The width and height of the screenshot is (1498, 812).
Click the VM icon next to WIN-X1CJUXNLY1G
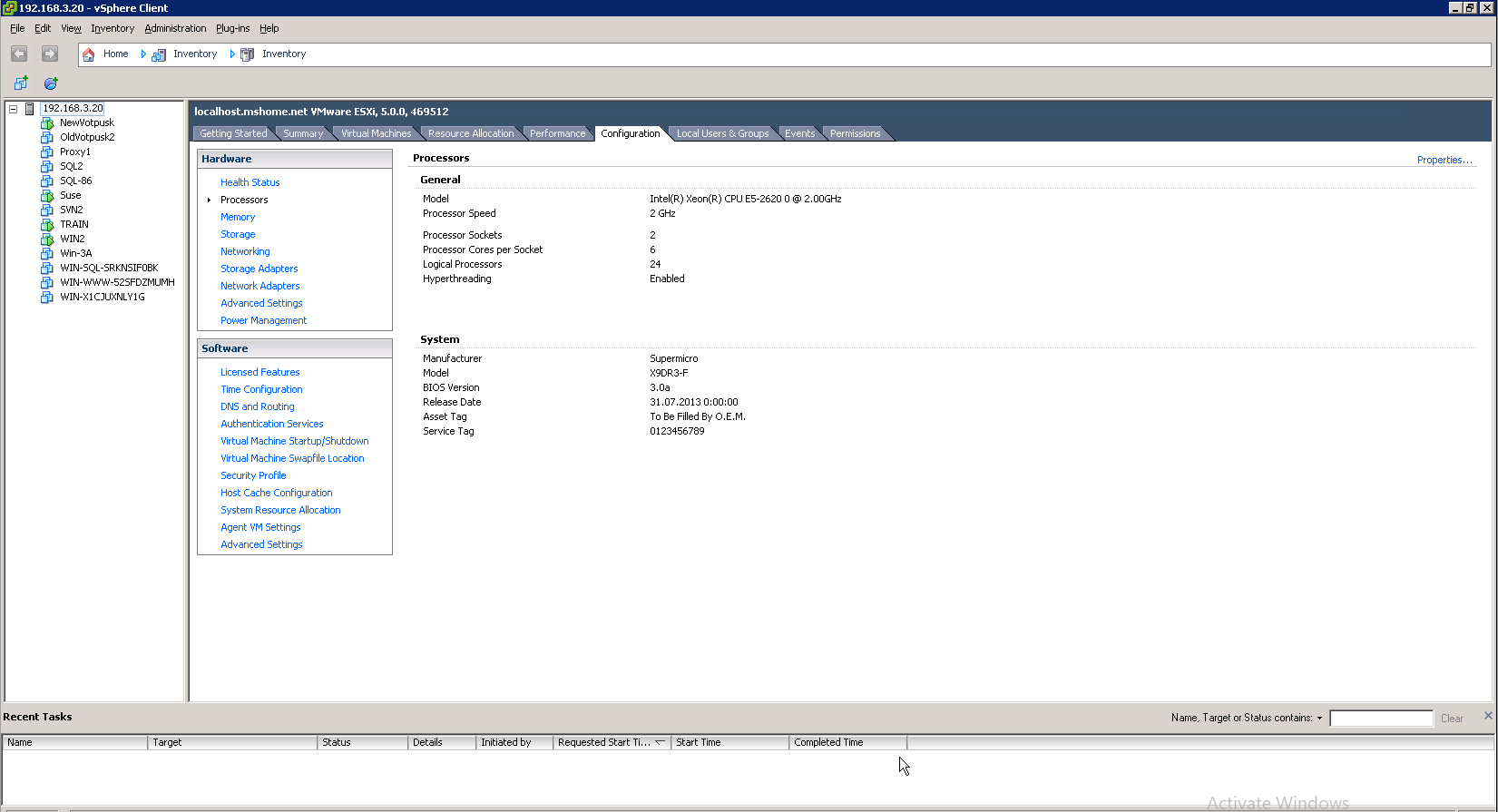click(x=47, y=298)
